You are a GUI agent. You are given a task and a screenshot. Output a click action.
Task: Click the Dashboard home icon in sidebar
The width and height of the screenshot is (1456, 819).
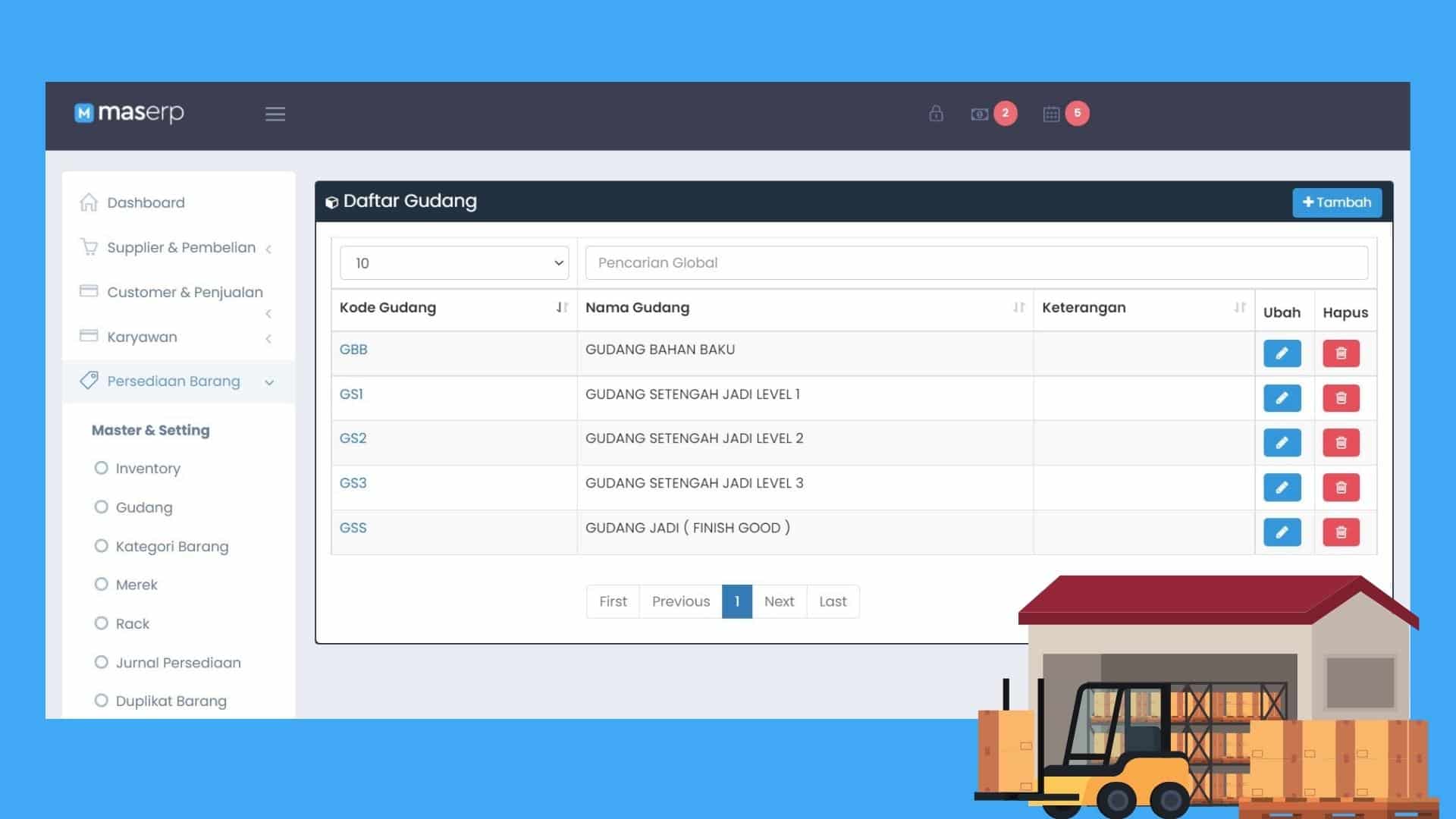pos(89,202)
